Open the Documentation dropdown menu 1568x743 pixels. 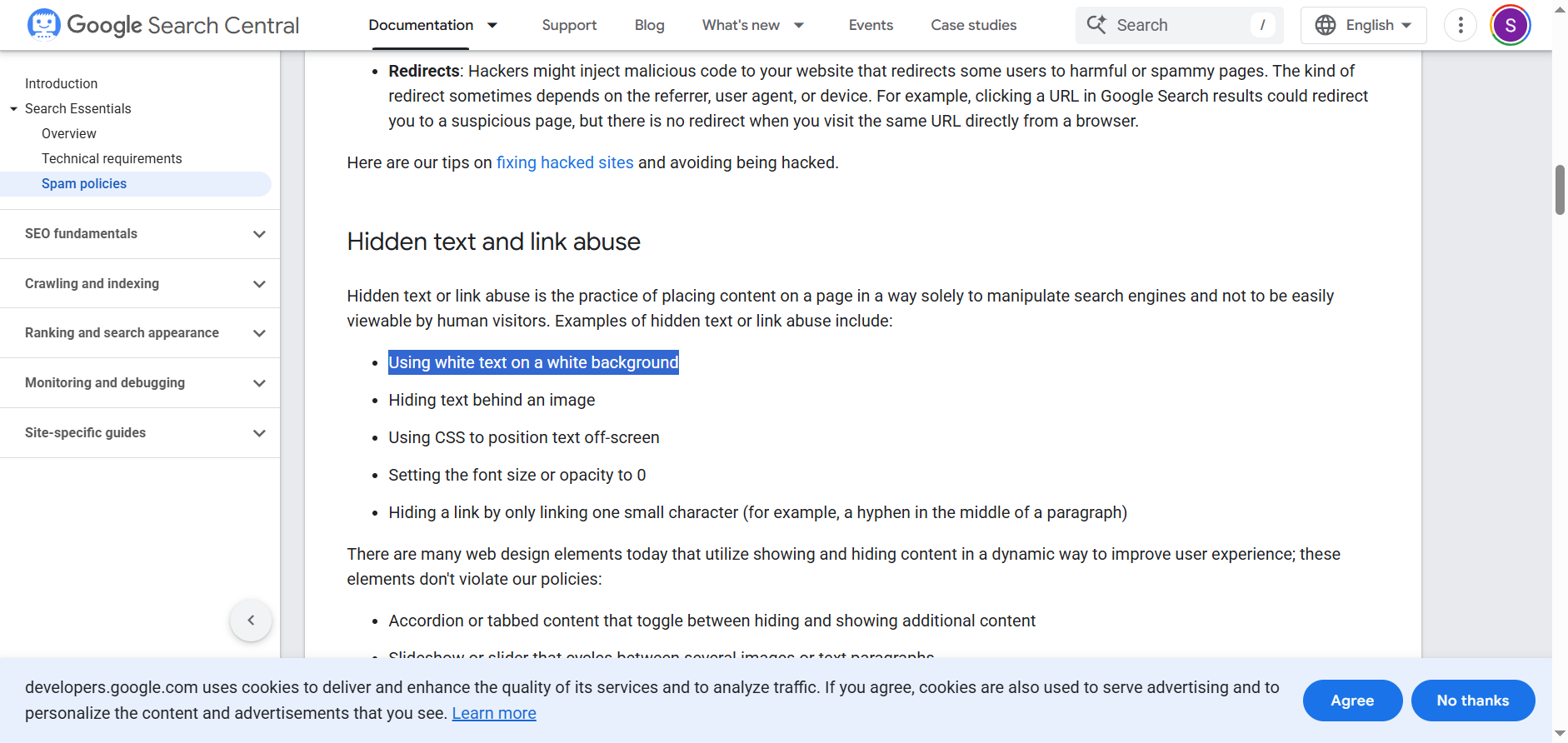(x=492, y=25)
